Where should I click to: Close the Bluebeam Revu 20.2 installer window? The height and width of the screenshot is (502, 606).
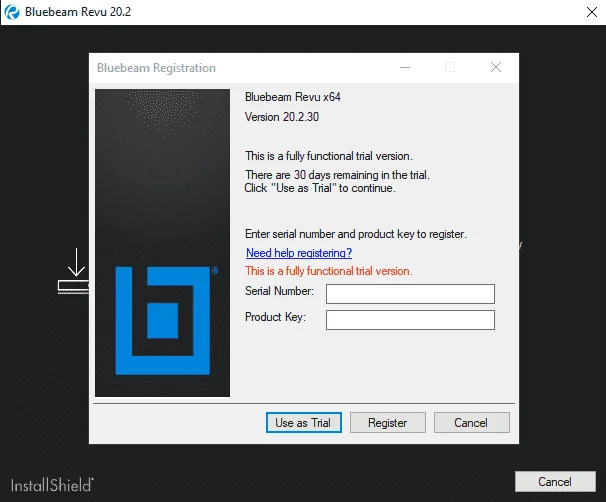[x=592, y=12]
